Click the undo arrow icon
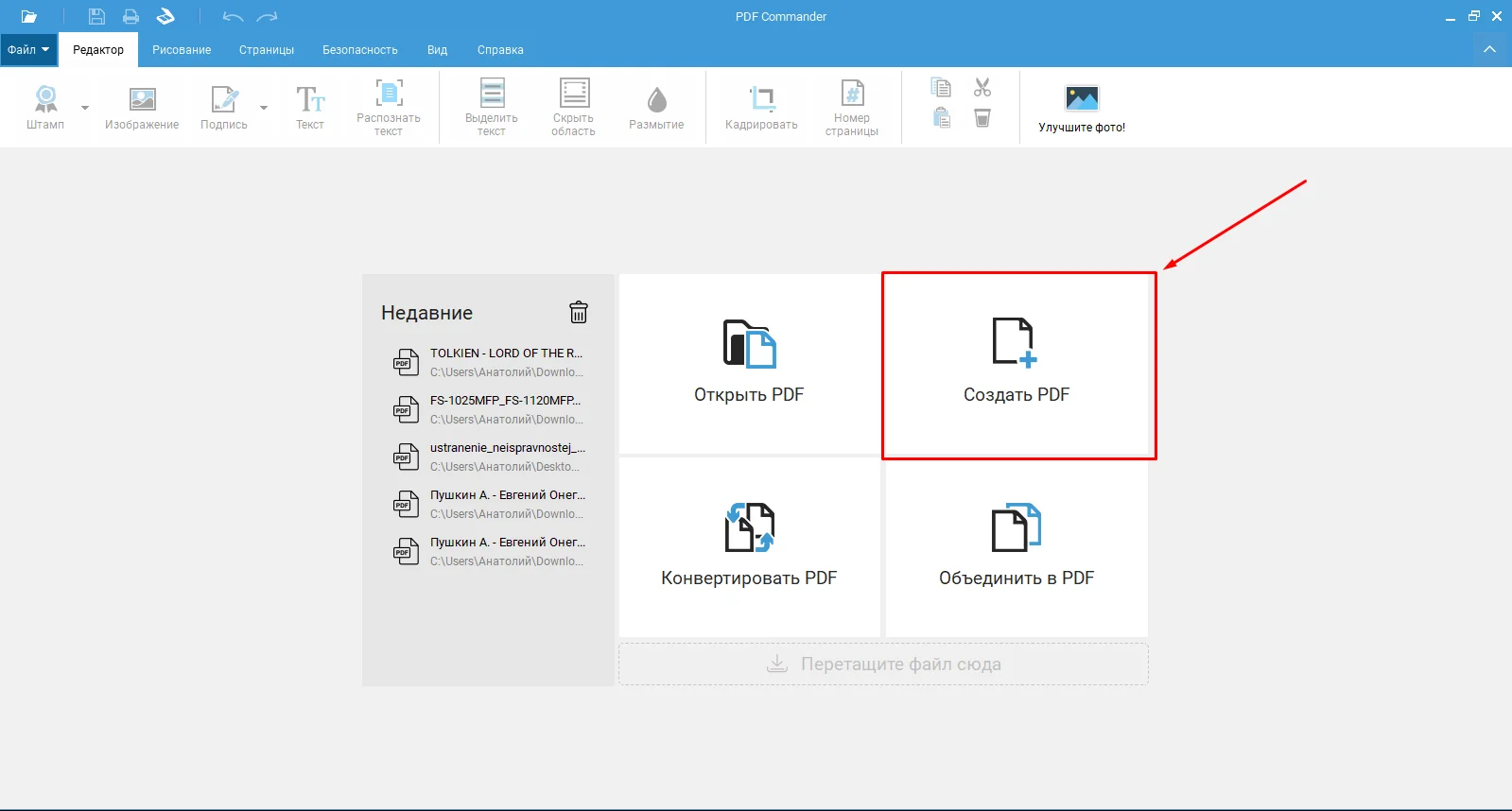The width and height of the screenshot is (1512, 811). click(x=233, y=17)
